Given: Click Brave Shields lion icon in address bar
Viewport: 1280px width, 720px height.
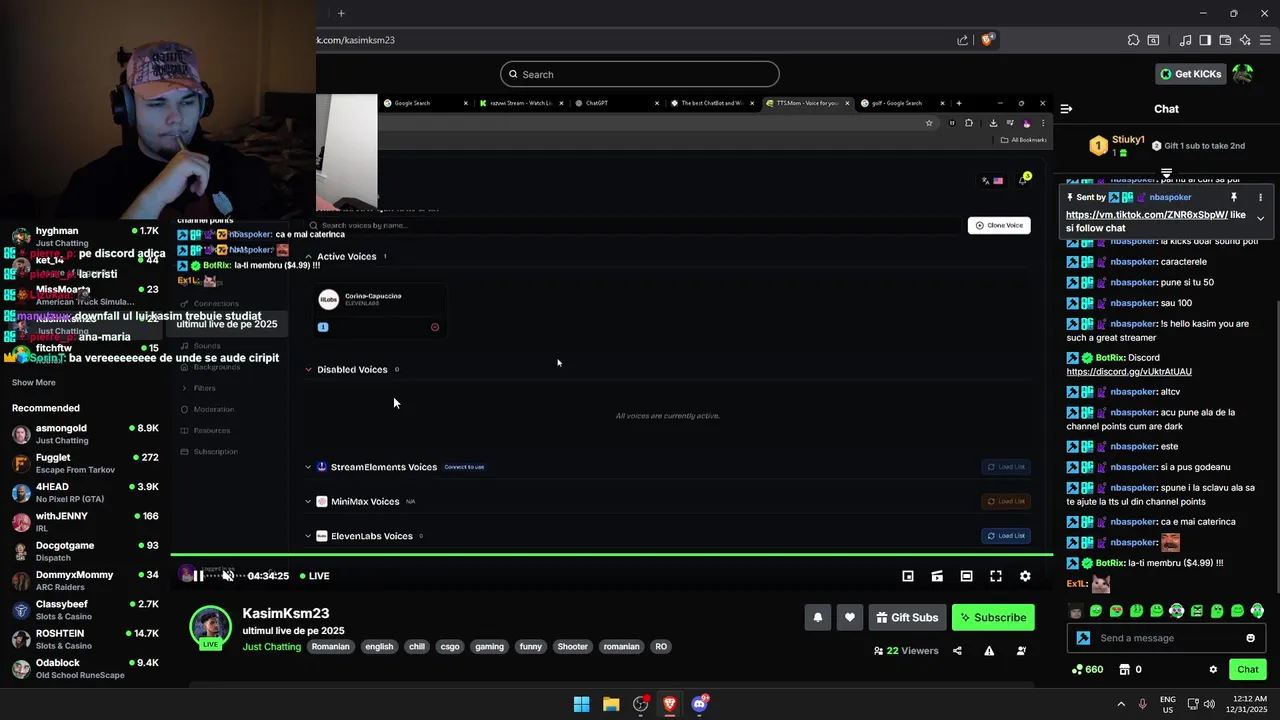Looking at the screenshot, I should click(987, 40).
